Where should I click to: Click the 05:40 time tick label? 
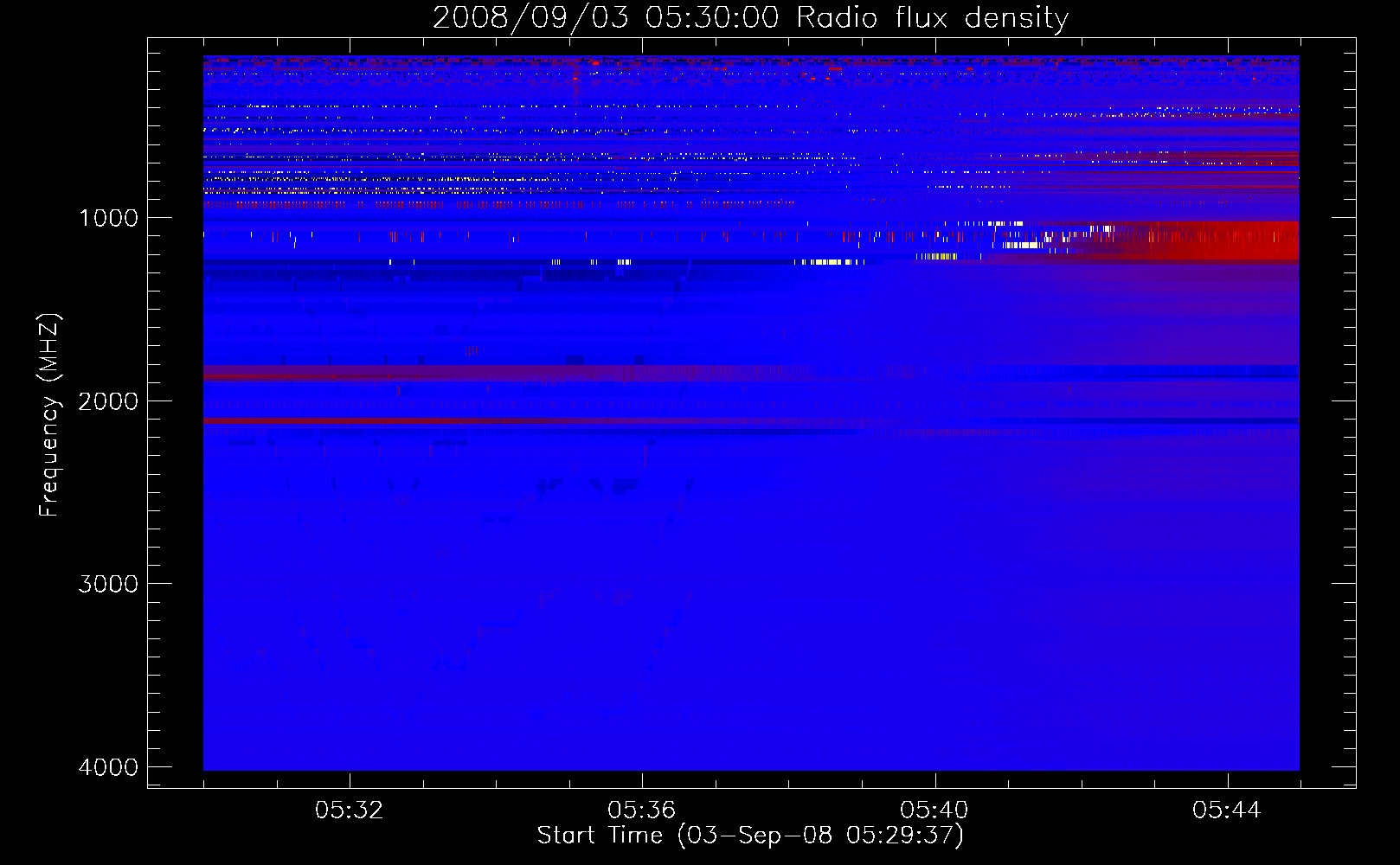(934, 811)
